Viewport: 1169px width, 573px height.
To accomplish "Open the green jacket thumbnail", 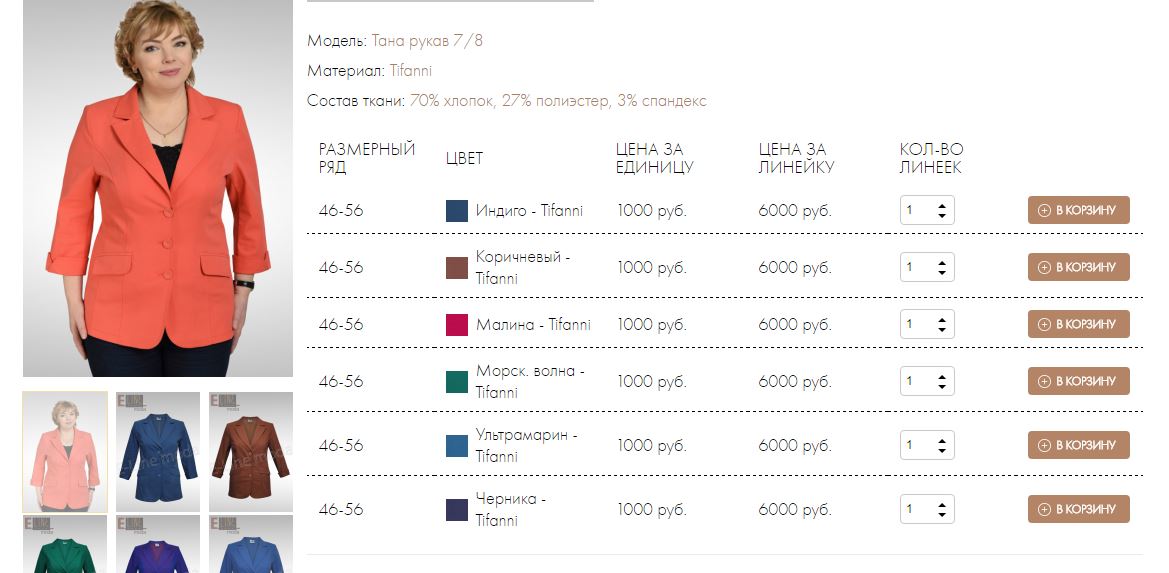I will pyautogui.click(x=65, y=545).
